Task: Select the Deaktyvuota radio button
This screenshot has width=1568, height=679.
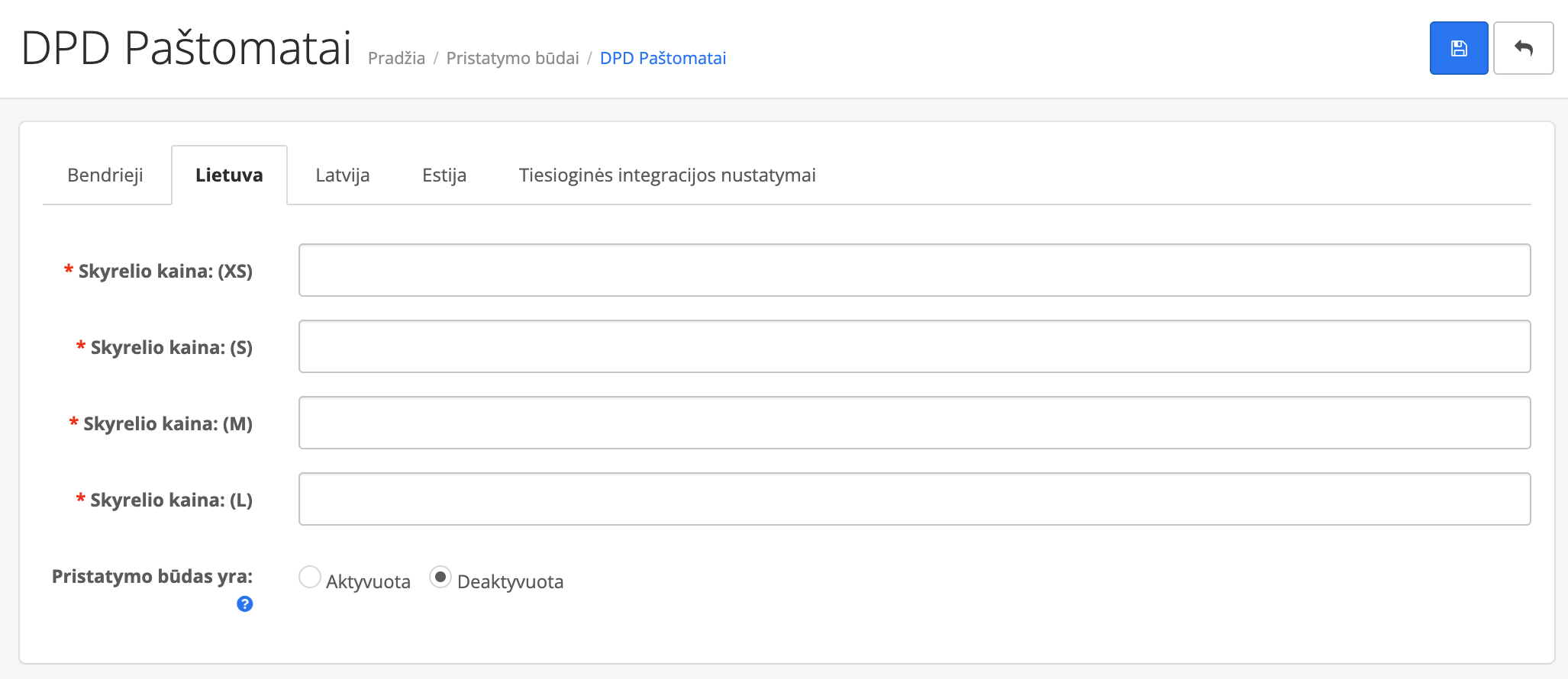Action: point(440,578)
